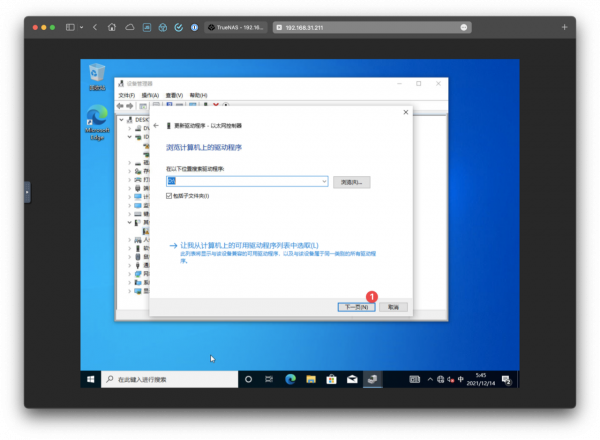The image size is (600, 440).
Task: Collapse the DESK computer root node
Action: pyautogui.click(x=121, y=120)
